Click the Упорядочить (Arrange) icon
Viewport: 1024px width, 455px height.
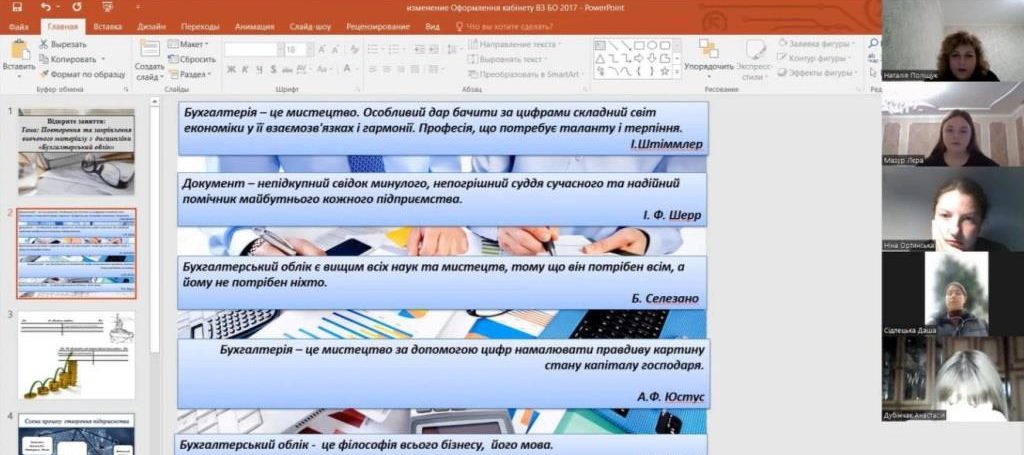[708, 50]
